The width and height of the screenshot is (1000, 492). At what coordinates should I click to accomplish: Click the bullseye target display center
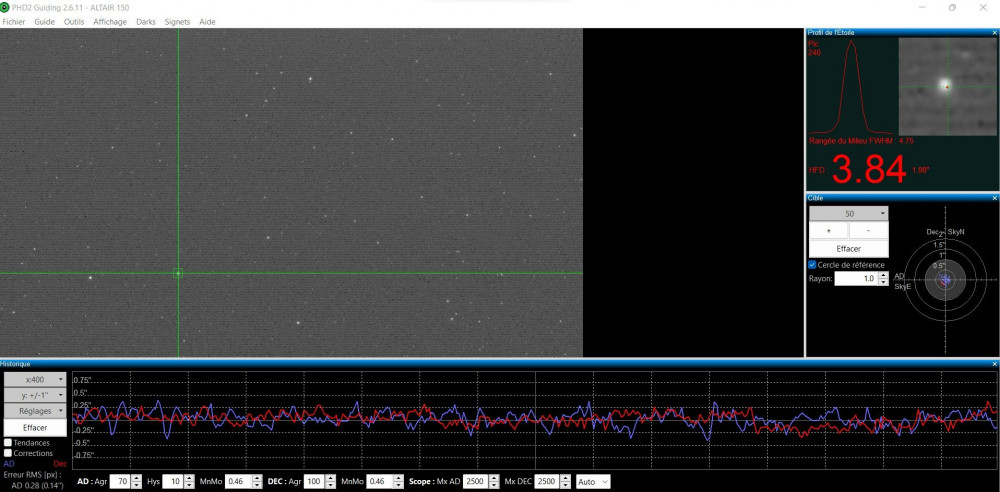(945, 279)
